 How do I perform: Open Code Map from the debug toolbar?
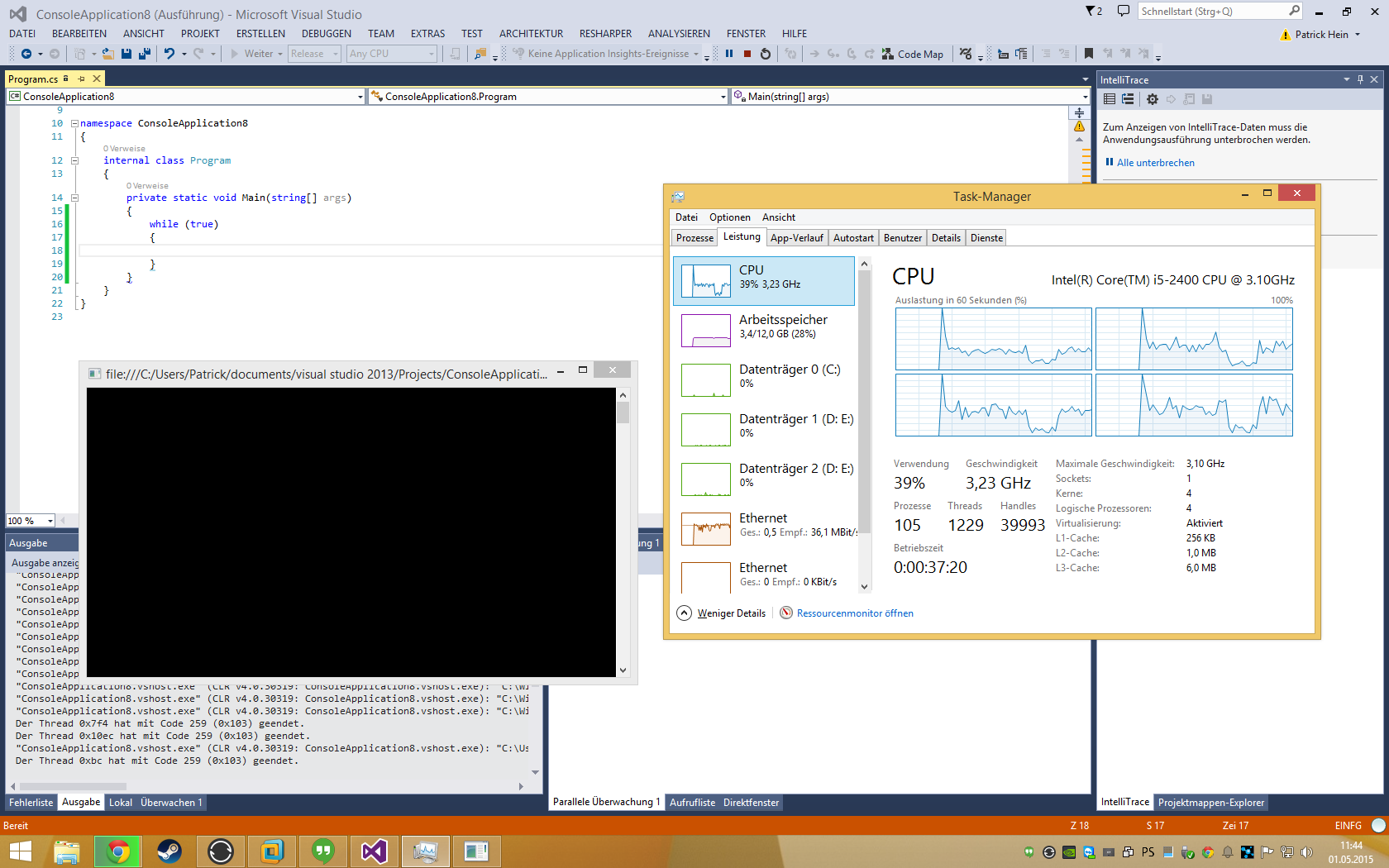point(912,54)
